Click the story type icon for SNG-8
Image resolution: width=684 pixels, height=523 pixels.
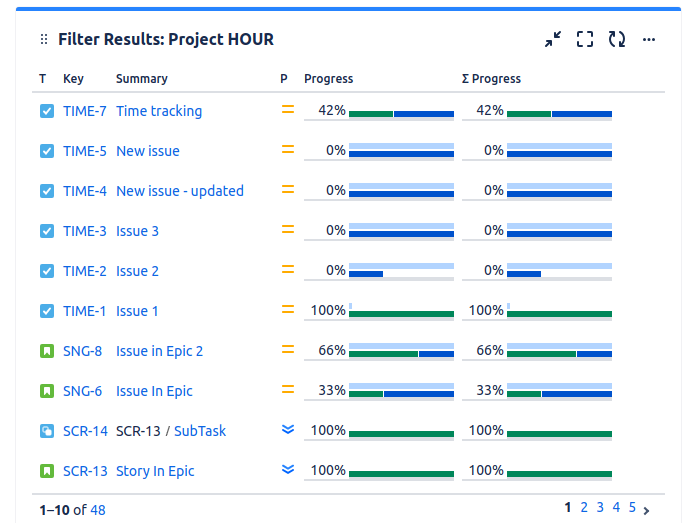click(x=47, y=351)
